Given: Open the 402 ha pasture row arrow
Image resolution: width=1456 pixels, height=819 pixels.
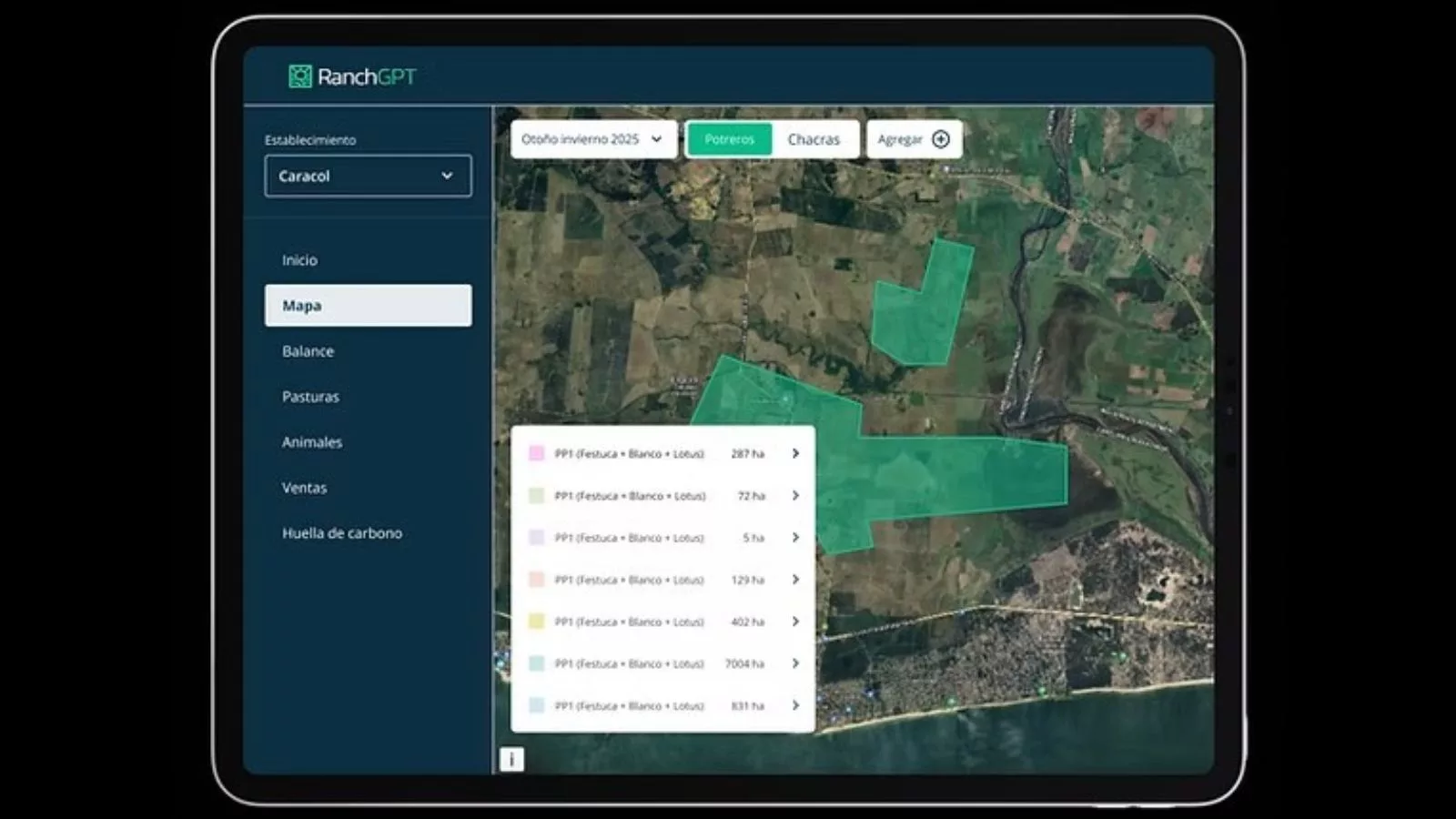Looking at the screenshot, I should pos(795,622).
